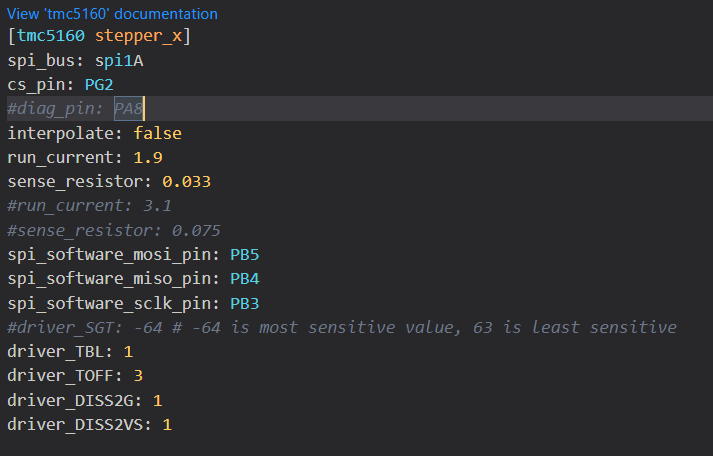This screenshot has width=713, height=456.
Task: Click the tmc5160 section header name
Action: click(51, 35)
